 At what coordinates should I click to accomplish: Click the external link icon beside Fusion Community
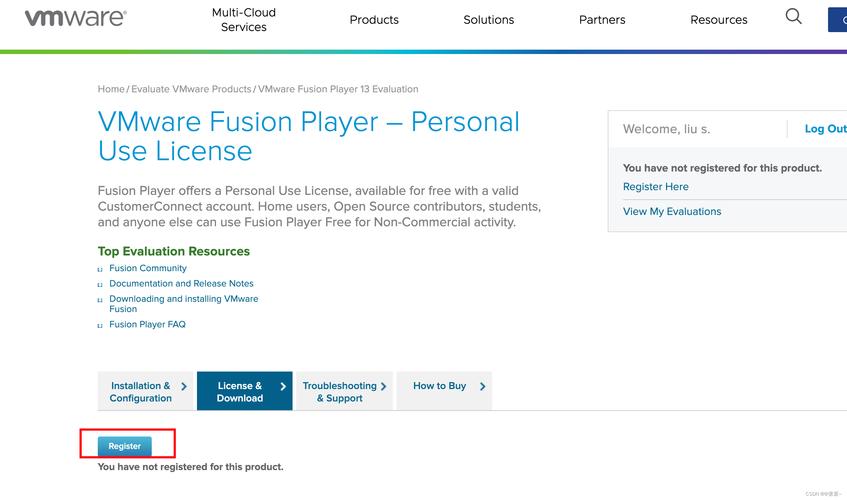pyautogui.click(x=100, y=269)
